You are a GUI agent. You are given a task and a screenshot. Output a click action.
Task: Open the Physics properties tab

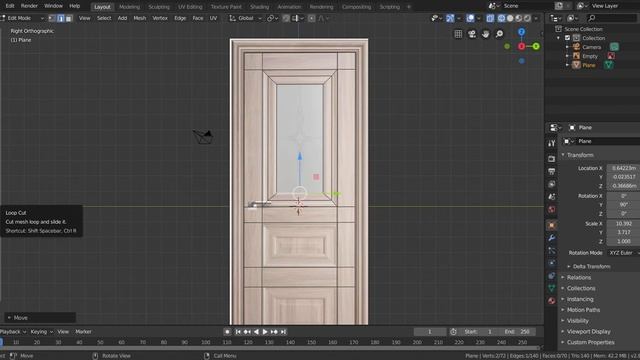pos(551,263)
